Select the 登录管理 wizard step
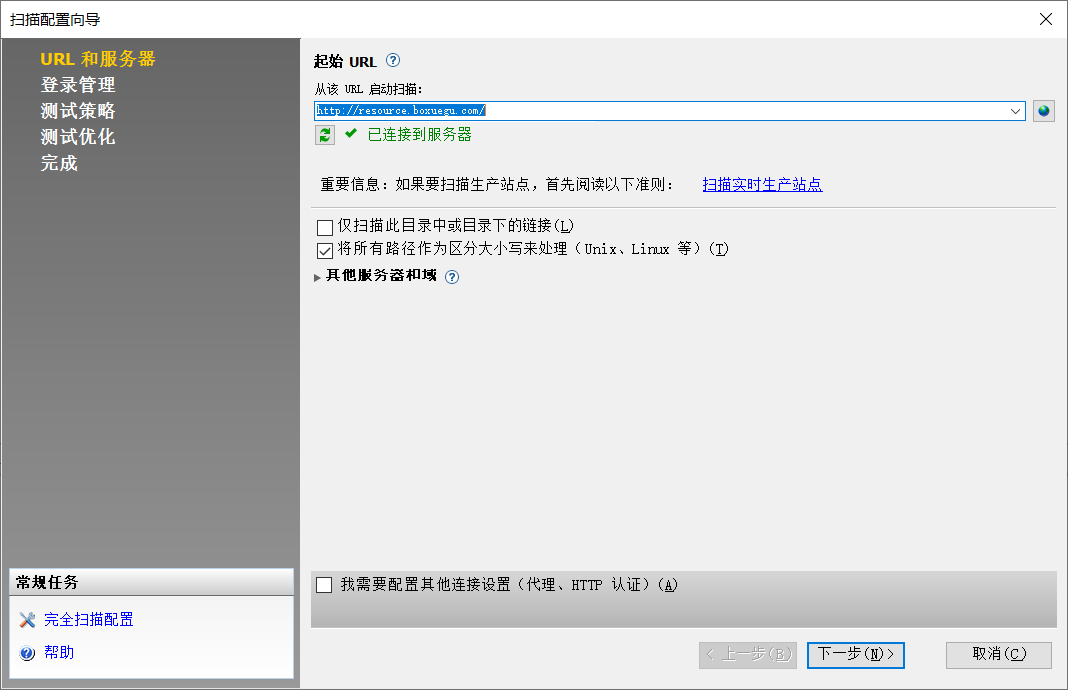The image size is (1068, 690). tap(81, 86)
